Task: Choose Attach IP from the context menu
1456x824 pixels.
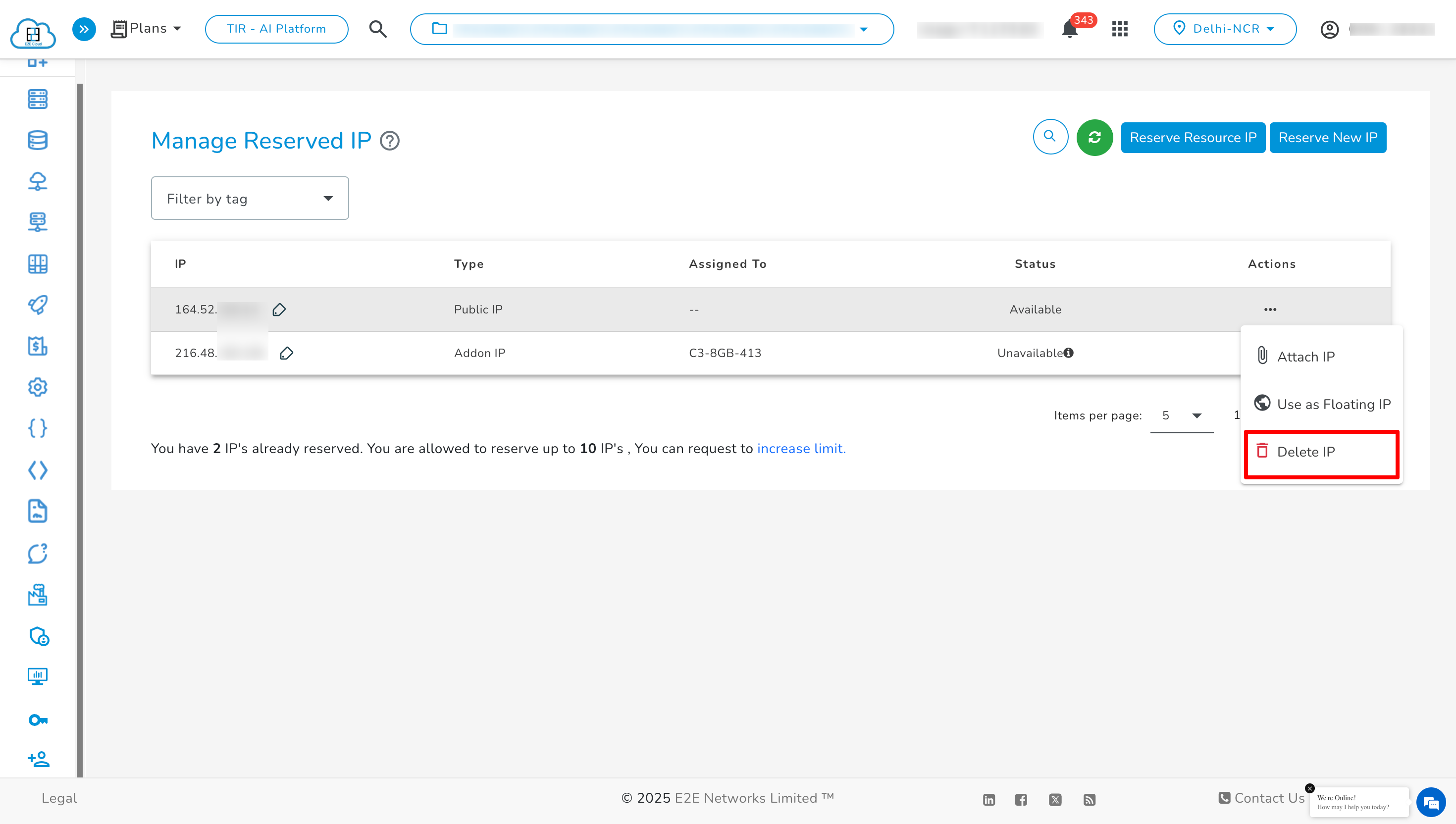Action: point(1305,357)
